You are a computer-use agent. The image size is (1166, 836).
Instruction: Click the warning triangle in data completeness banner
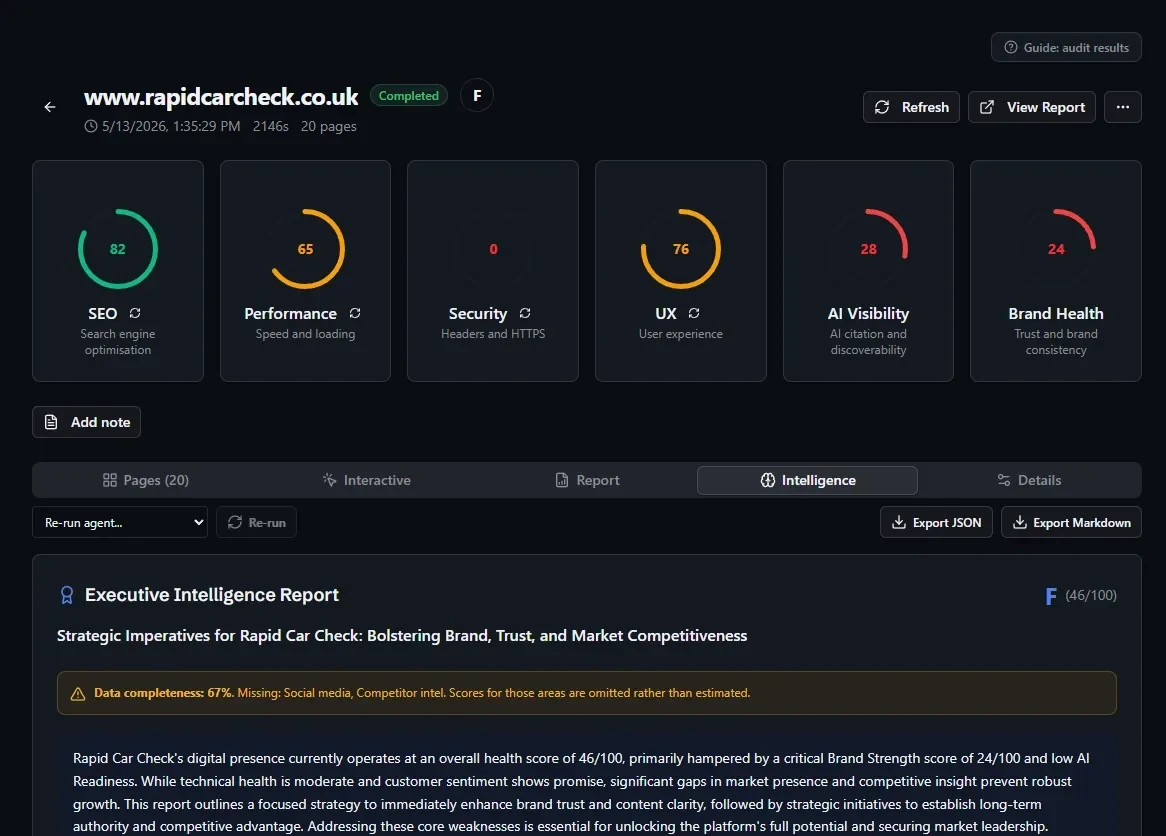pyautogui.click(x=77, y=694)
